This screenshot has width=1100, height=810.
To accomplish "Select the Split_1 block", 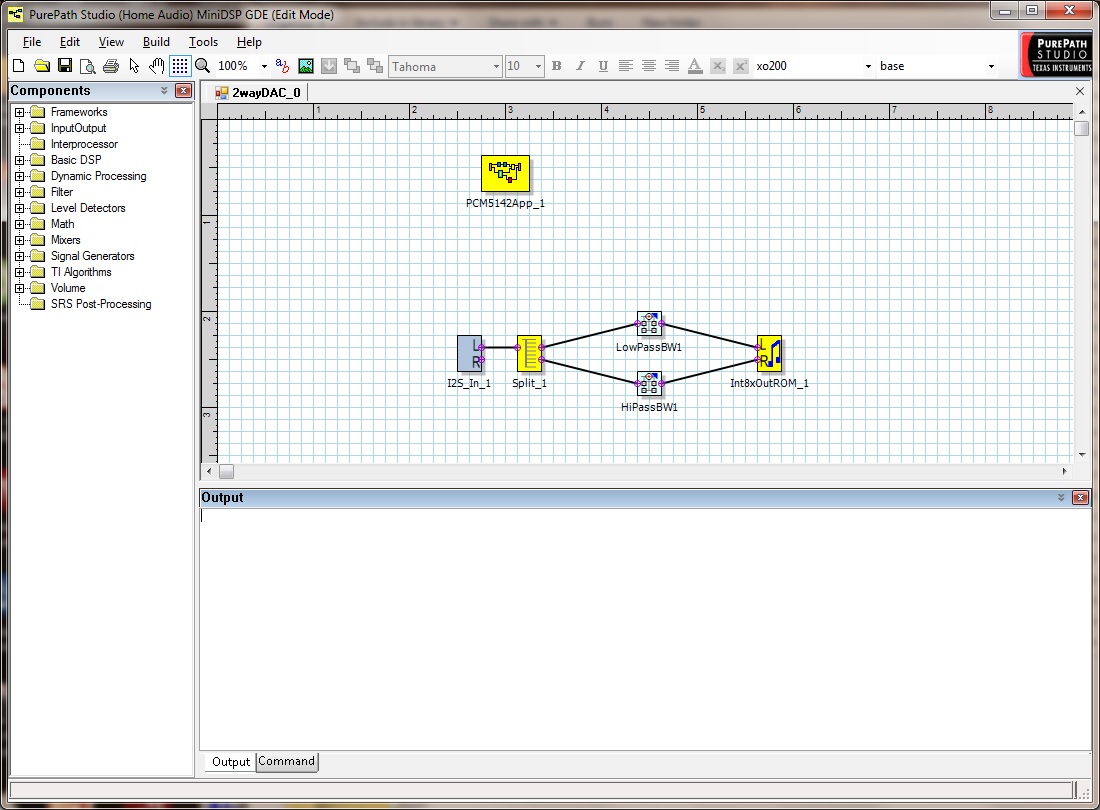I will click(x=529, y=353).
